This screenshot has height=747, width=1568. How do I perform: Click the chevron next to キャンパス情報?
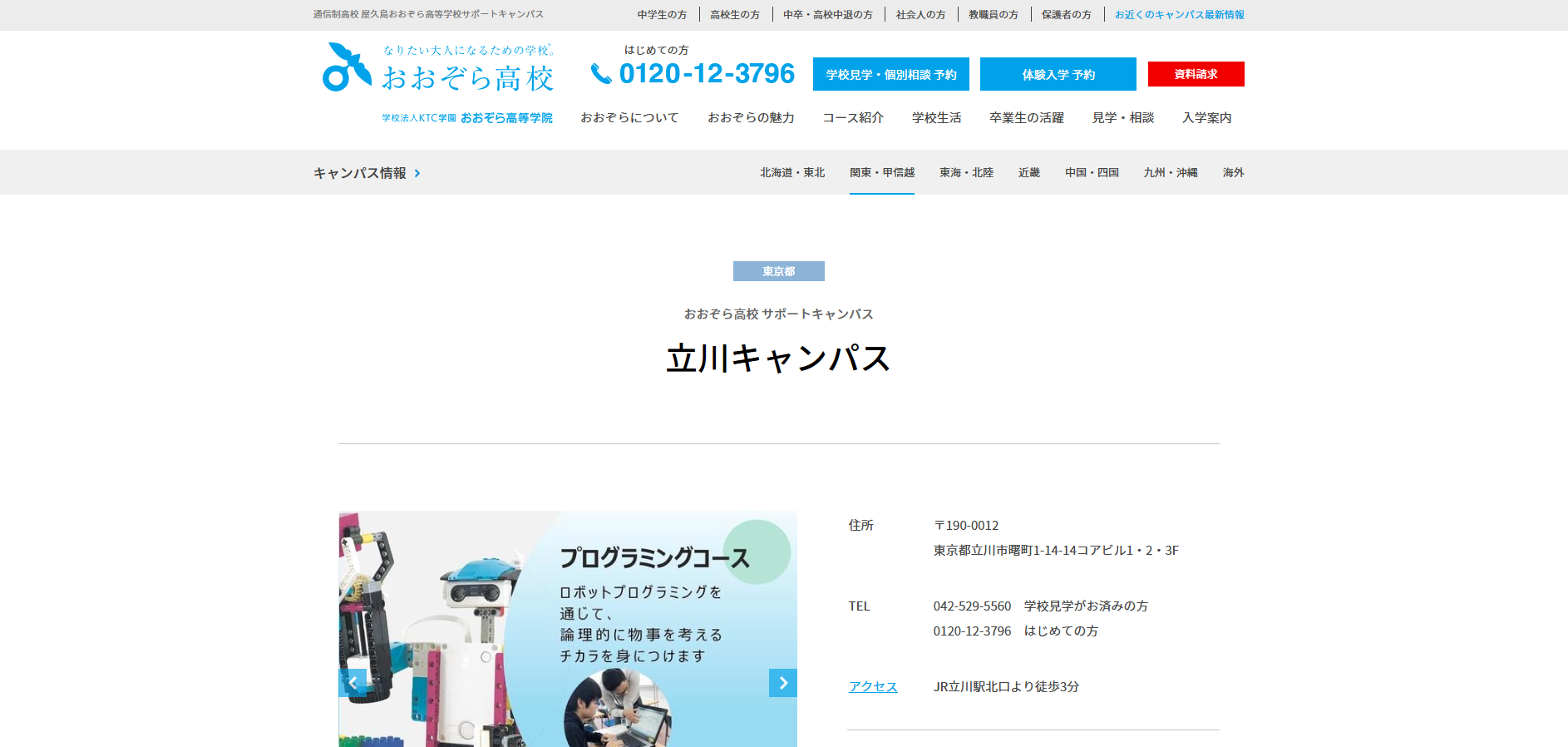(417, 173)
